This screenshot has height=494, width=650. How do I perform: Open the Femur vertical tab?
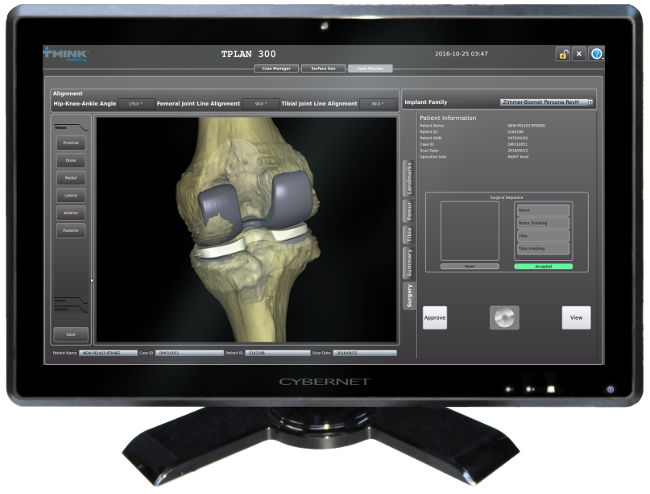pyautogui.click(x=409, y=210)
